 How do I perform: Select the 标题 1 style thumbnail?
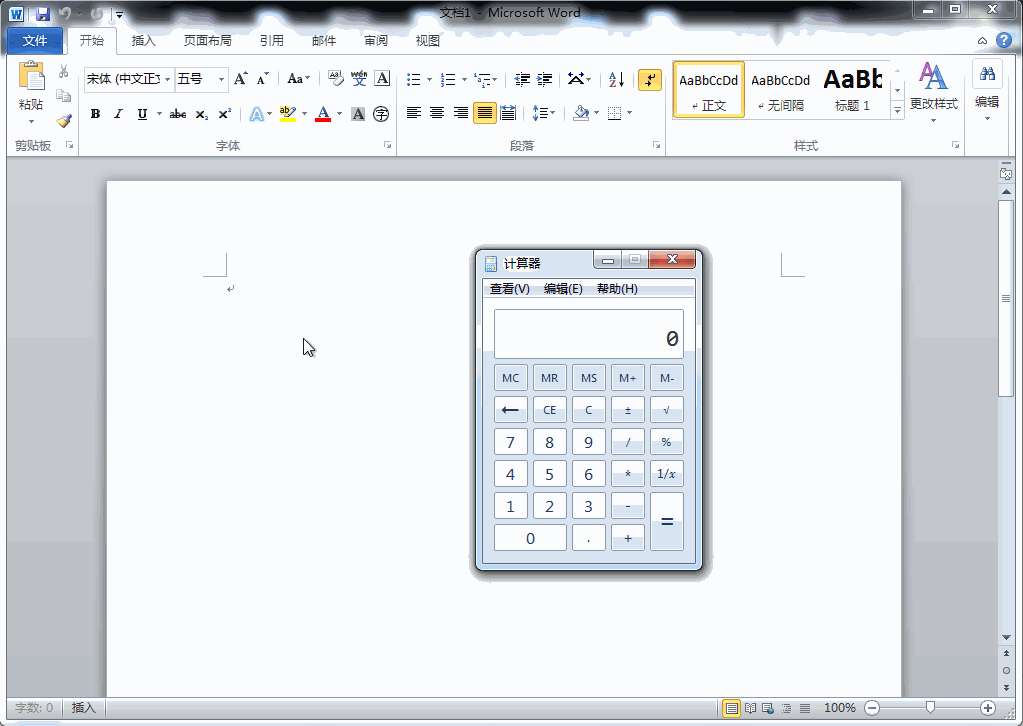(852, 90)
